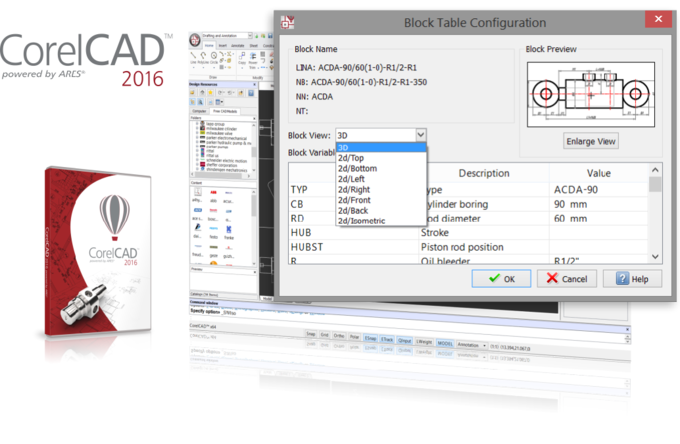Close the Block Table Configuration dialog
The width and height of the screenshot is (680, 444).
658,19
